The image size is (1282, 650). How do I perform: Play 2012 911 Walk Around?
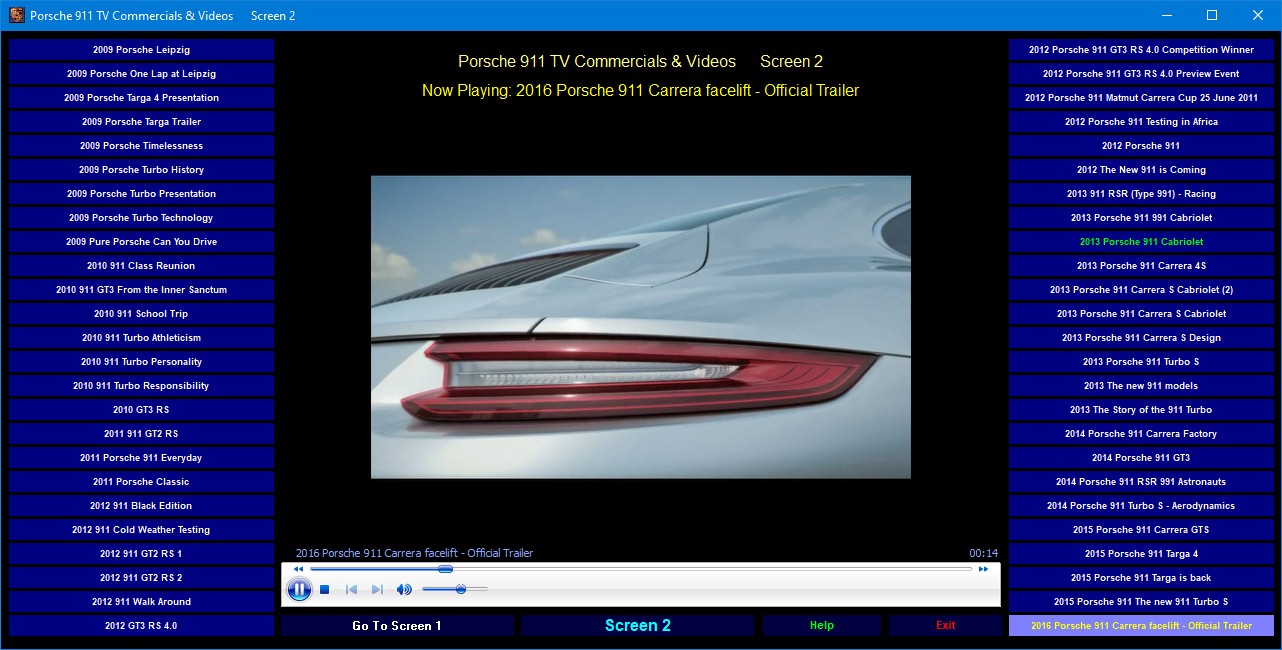(x=141, y=602)
